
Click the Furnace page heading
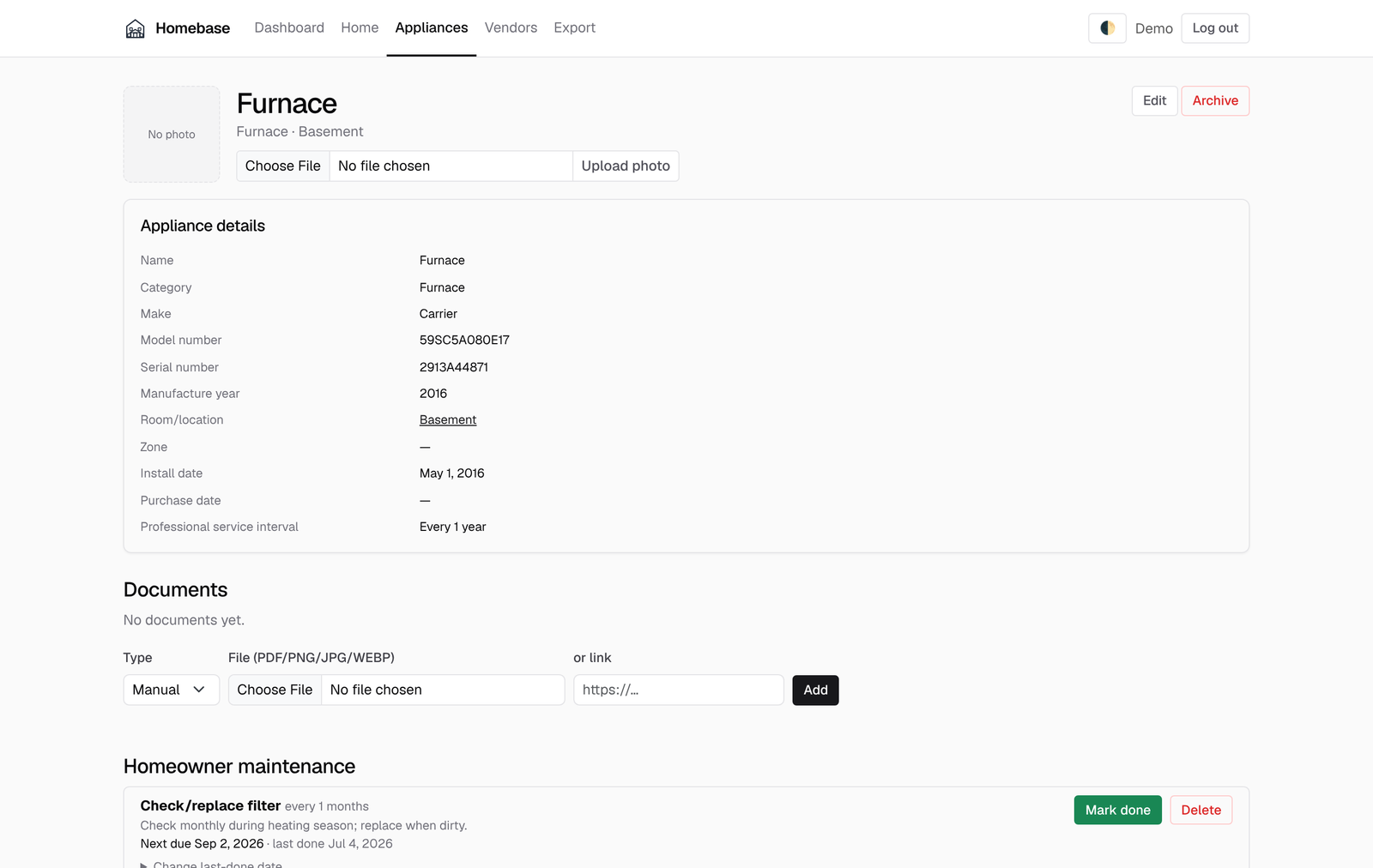[287, 104]
